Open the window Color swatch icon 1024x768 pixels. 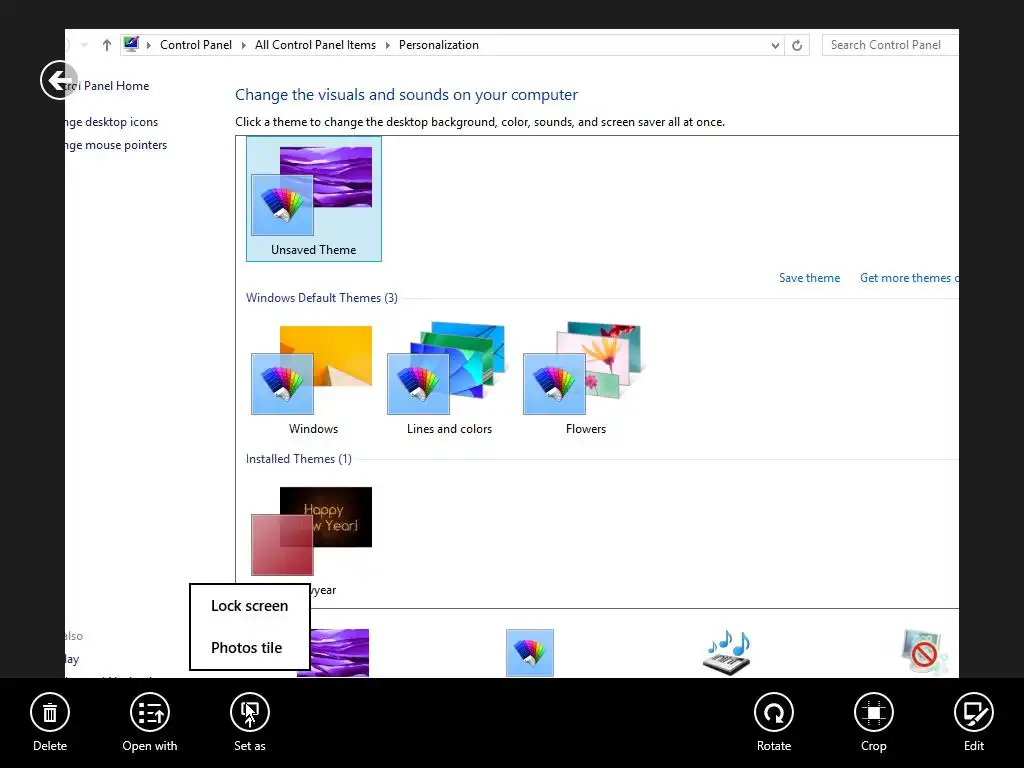coord(530,652)
